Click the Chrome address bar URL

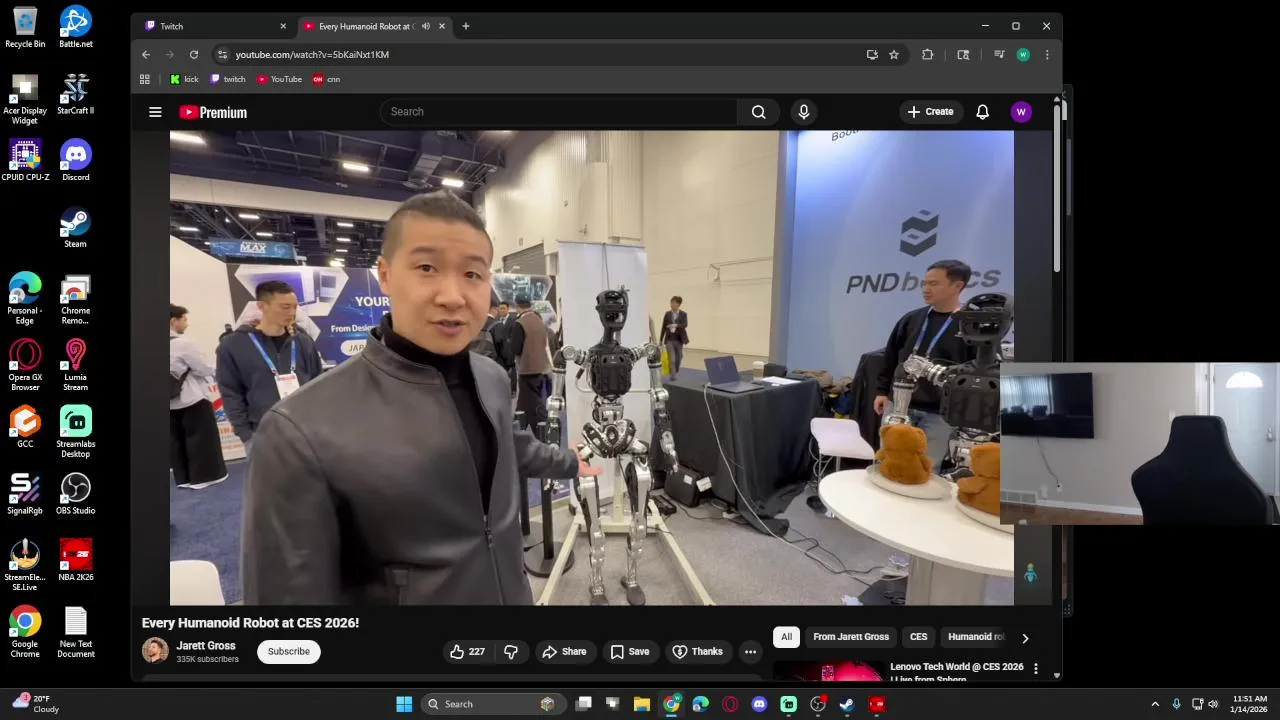click(x=312, y=54)
